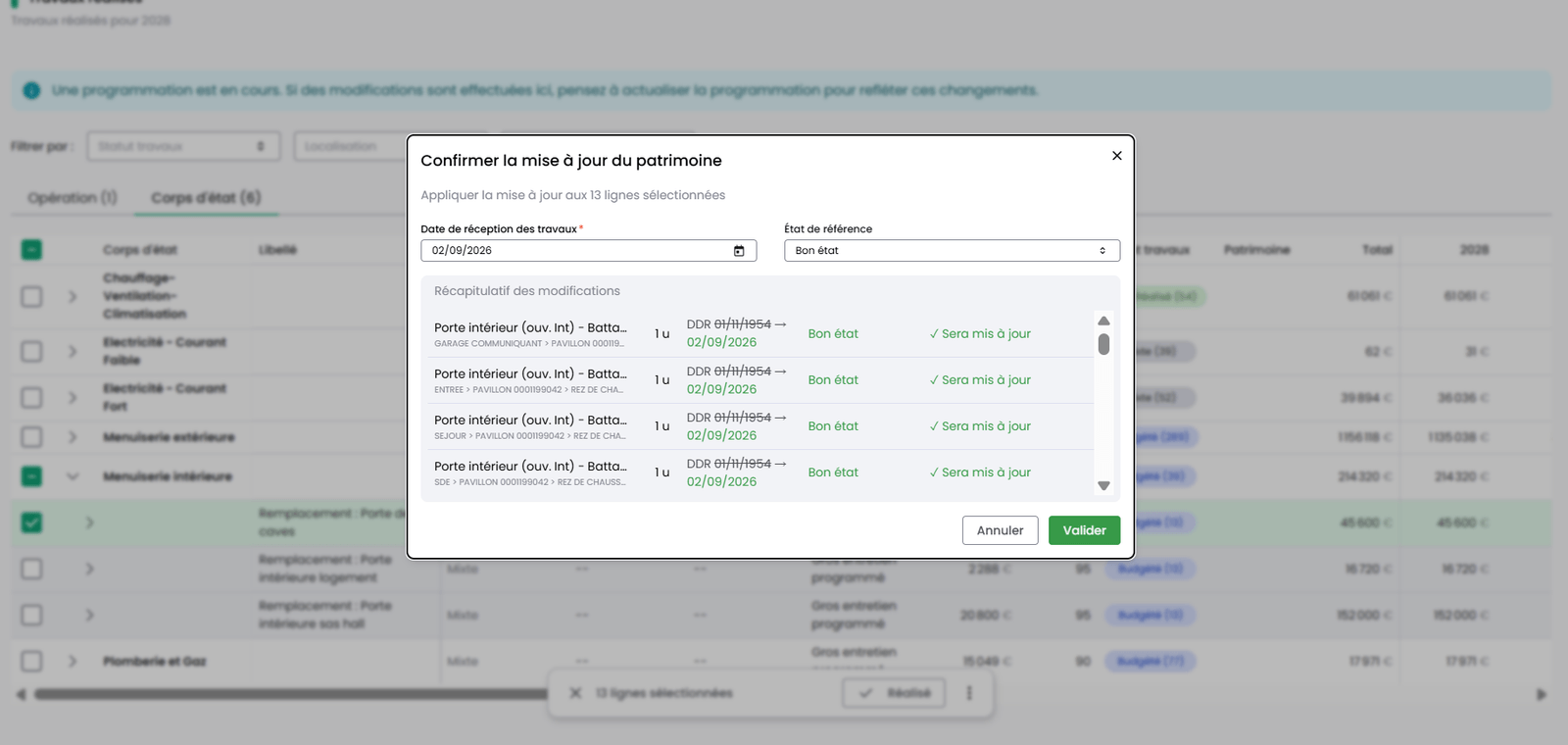Check the Electricité - Courant Faible checkbox
1568x745 pixels.
pos(31,351)
